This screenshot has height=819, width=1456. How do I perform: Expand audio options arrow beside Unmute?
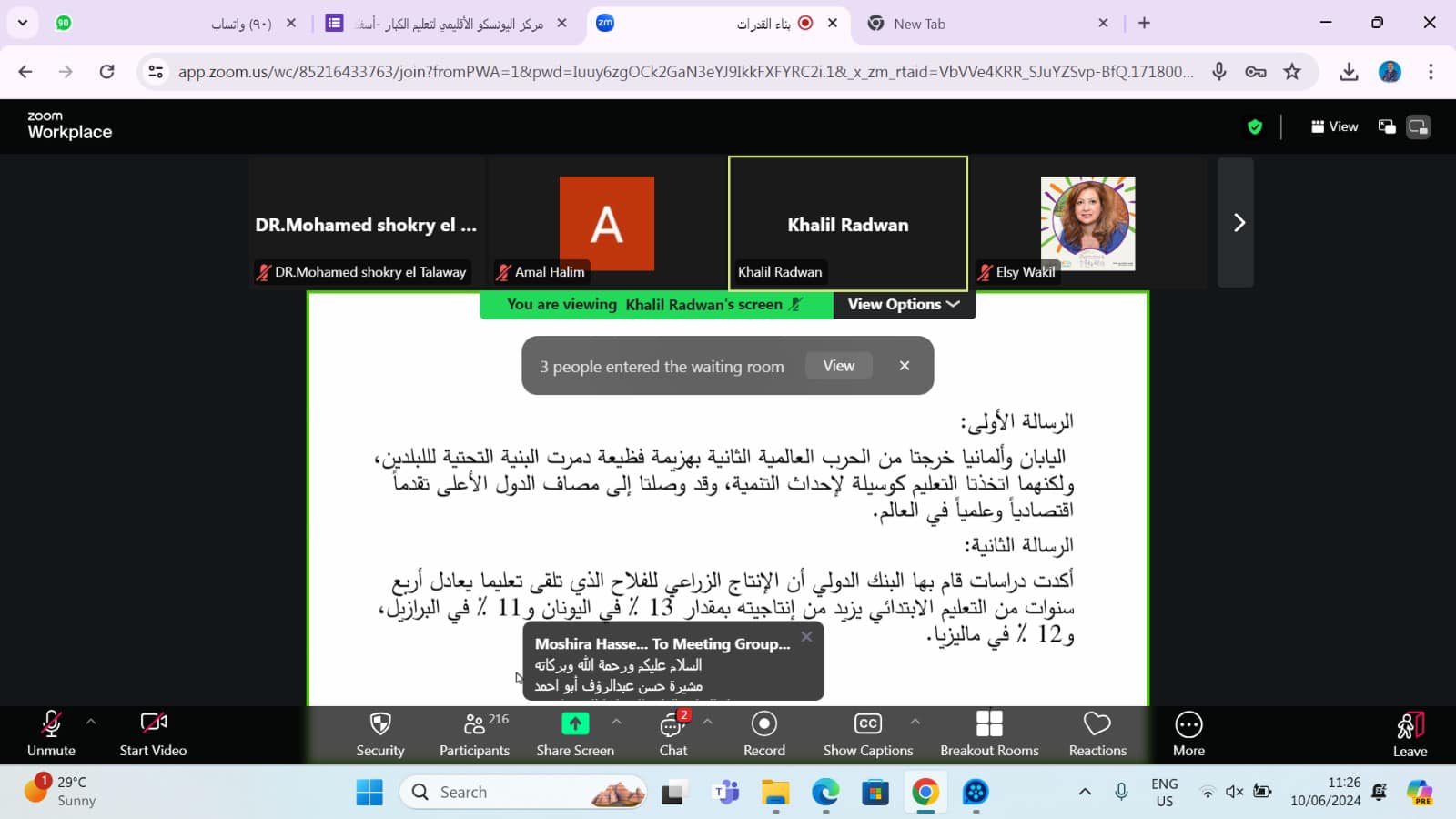[x=91, y=721]
